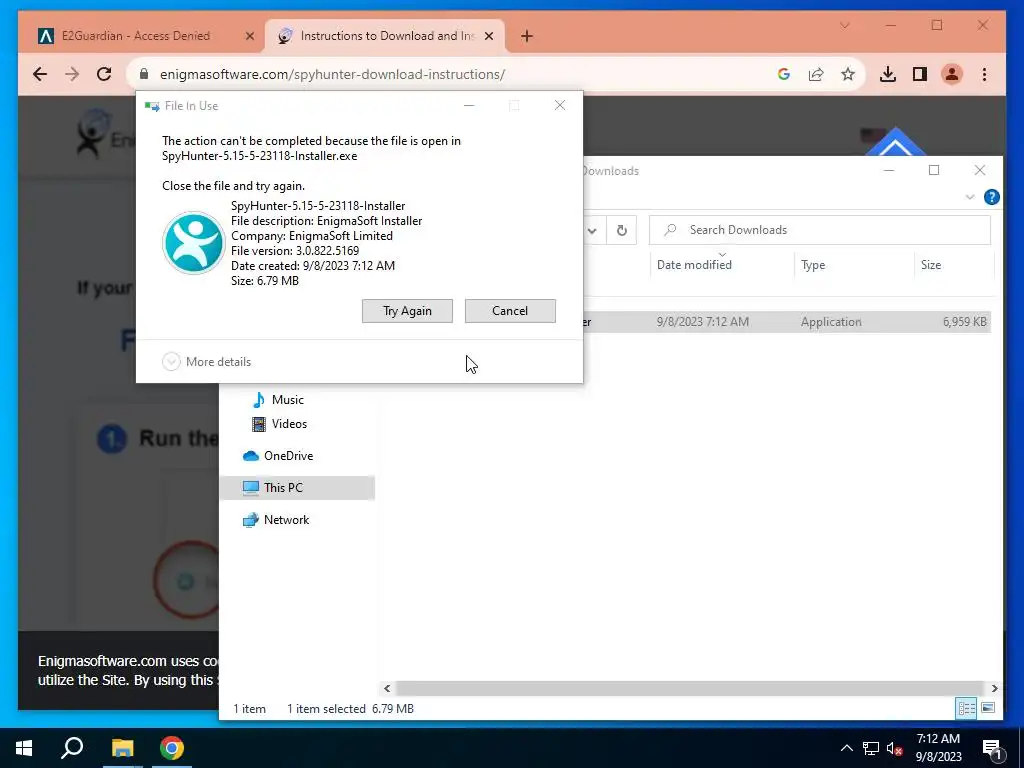
Task: Refresh the Downloads folder in Explorer
Action: pos(622,230)
